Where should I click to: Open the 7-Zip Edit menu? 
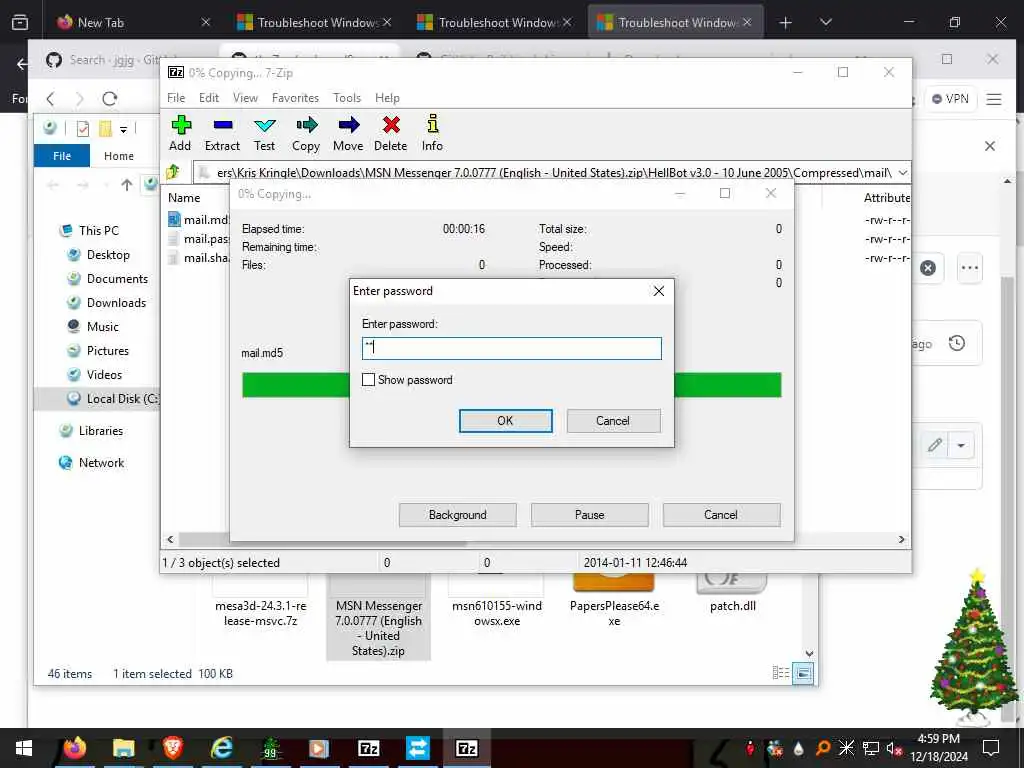point(209,98)
